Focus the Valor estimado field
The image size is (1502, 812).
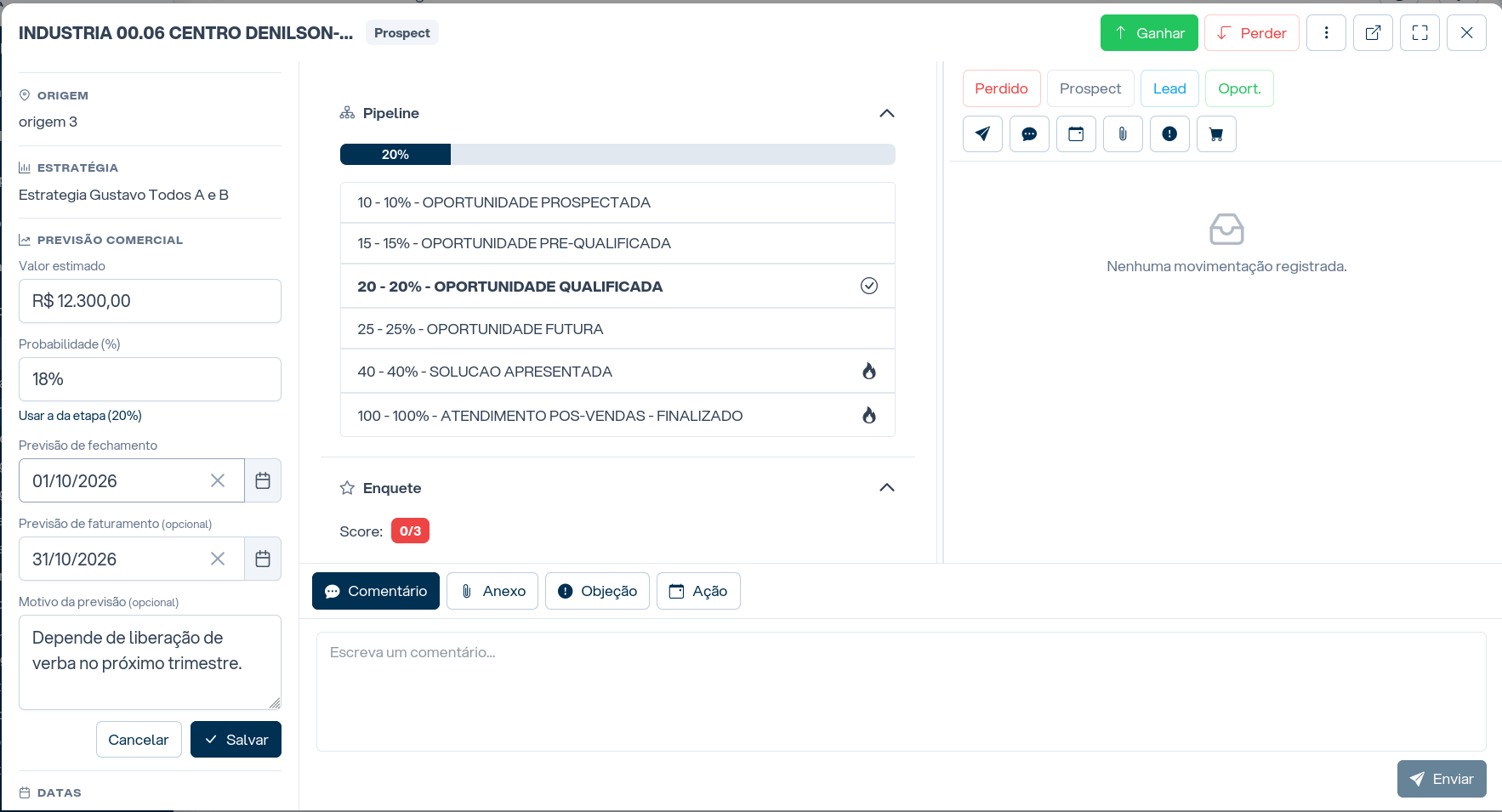pyautogui.click(x=150, y=301)
